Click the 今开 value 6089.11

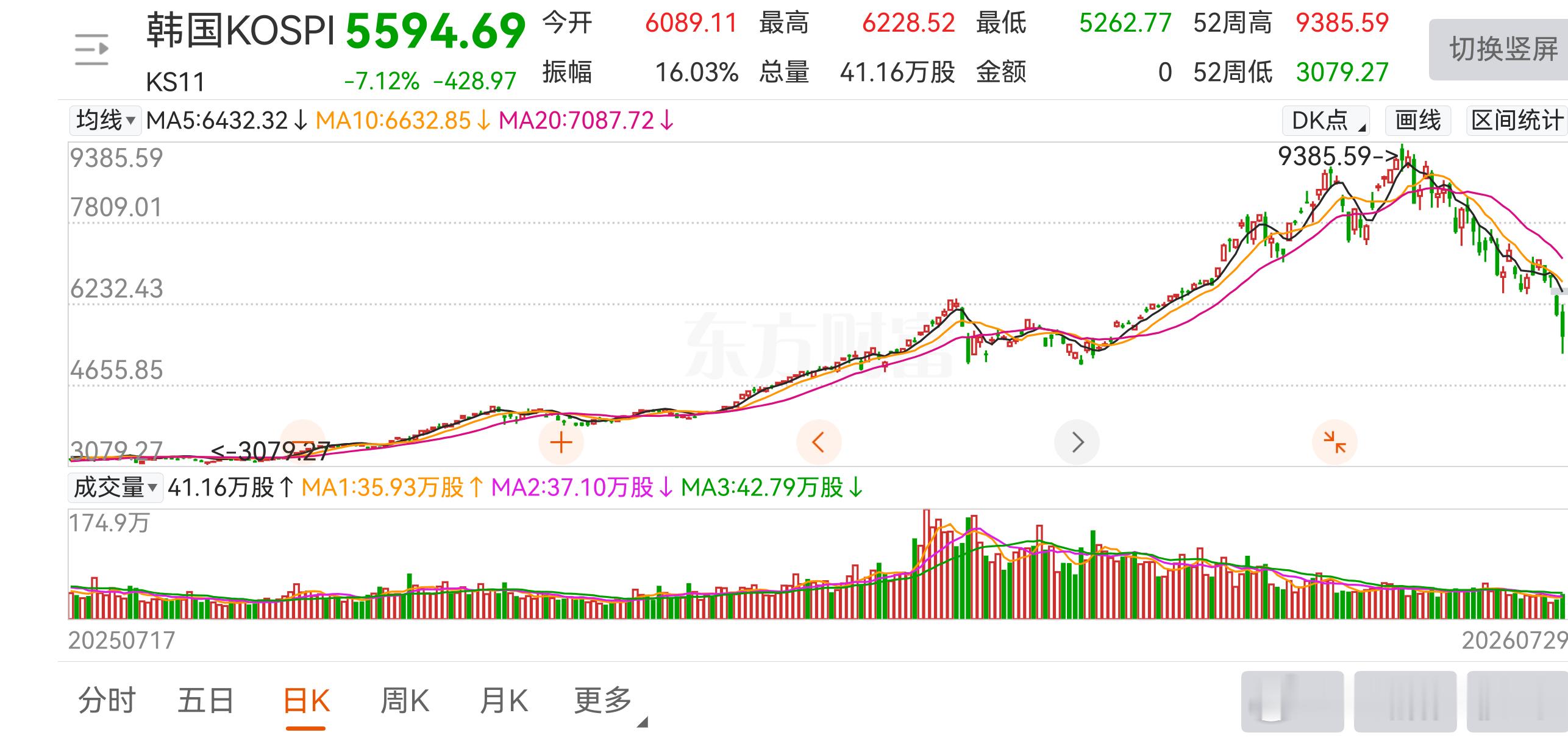[x=691, y=24]
